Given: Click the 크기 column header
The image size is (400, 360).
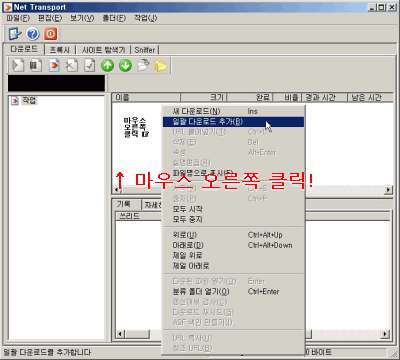Looking at the screenshot, I should point(204,97).
